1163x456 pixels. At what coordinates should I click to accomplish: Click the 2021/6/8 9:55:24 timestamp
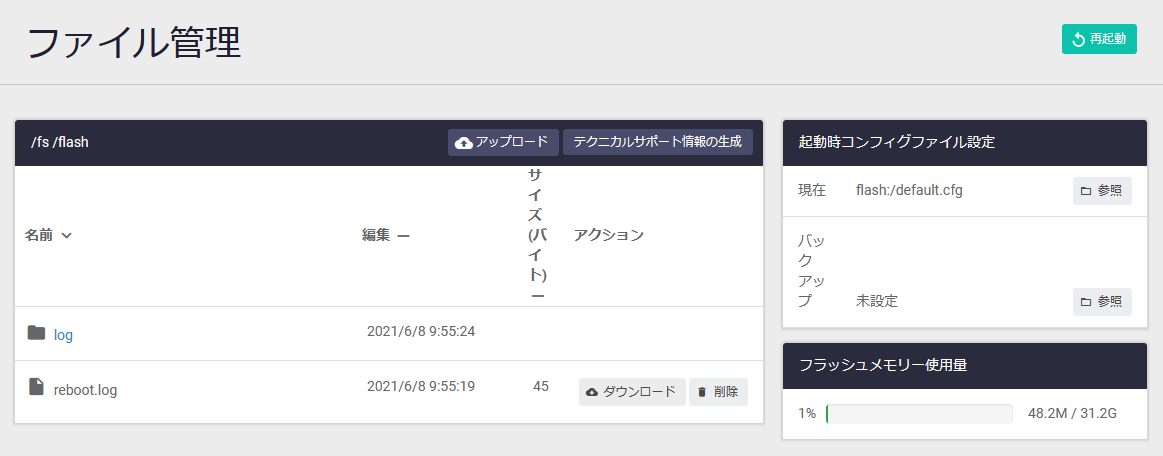click(421, 331)
